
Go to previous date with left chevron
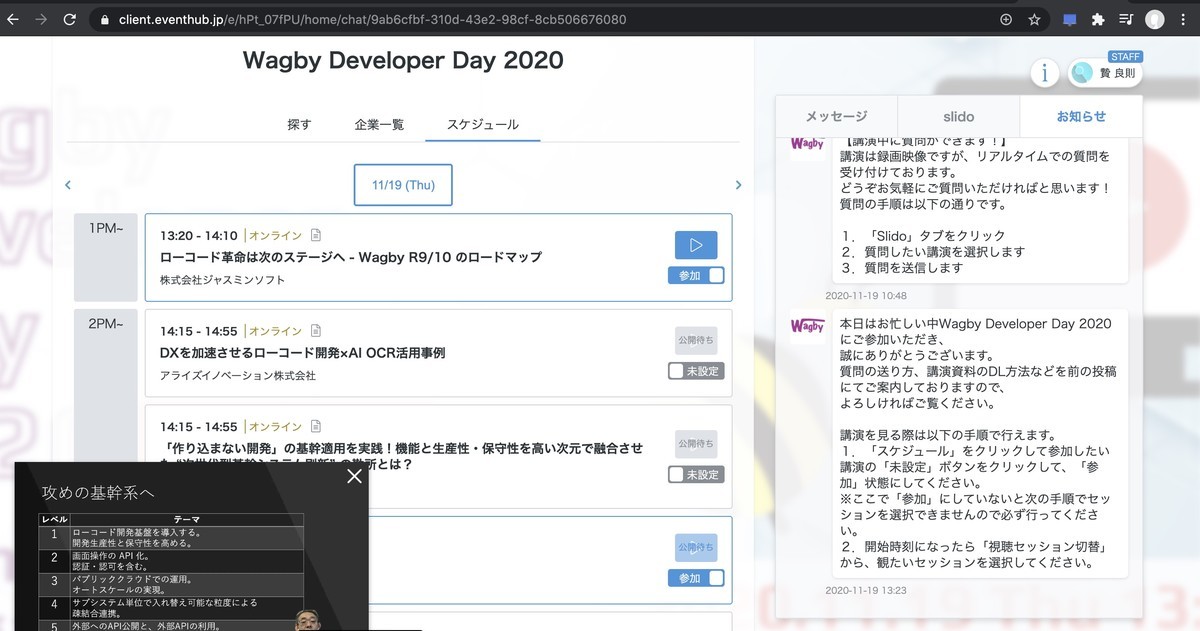click(x=68, y=185)
